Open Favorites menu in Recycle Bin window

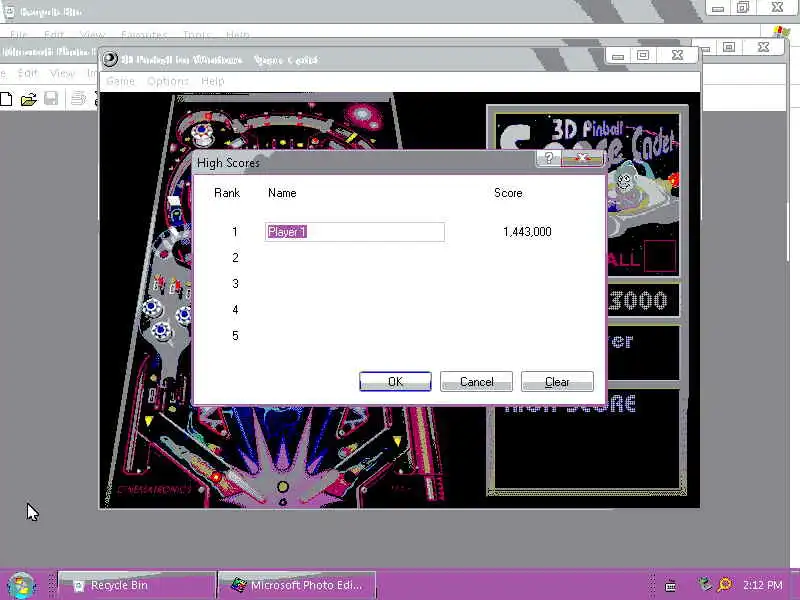tap(144, 35)
